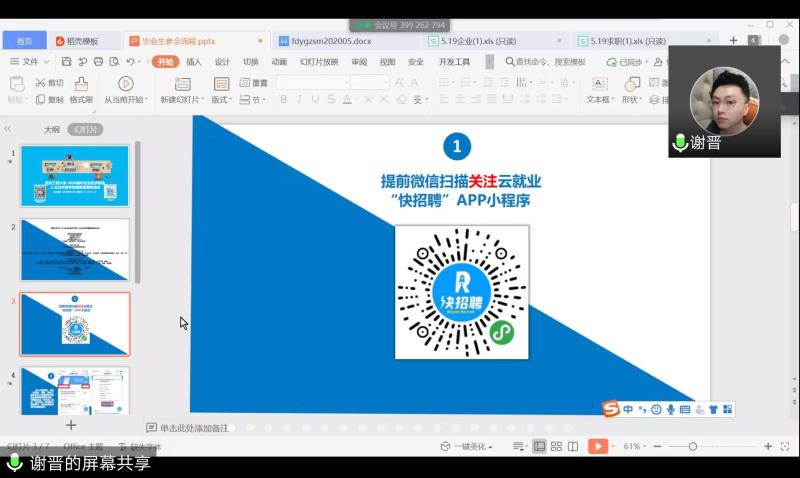Insert a Text Box (文本框)
The image size is (800, 478).
pos(599,90)
